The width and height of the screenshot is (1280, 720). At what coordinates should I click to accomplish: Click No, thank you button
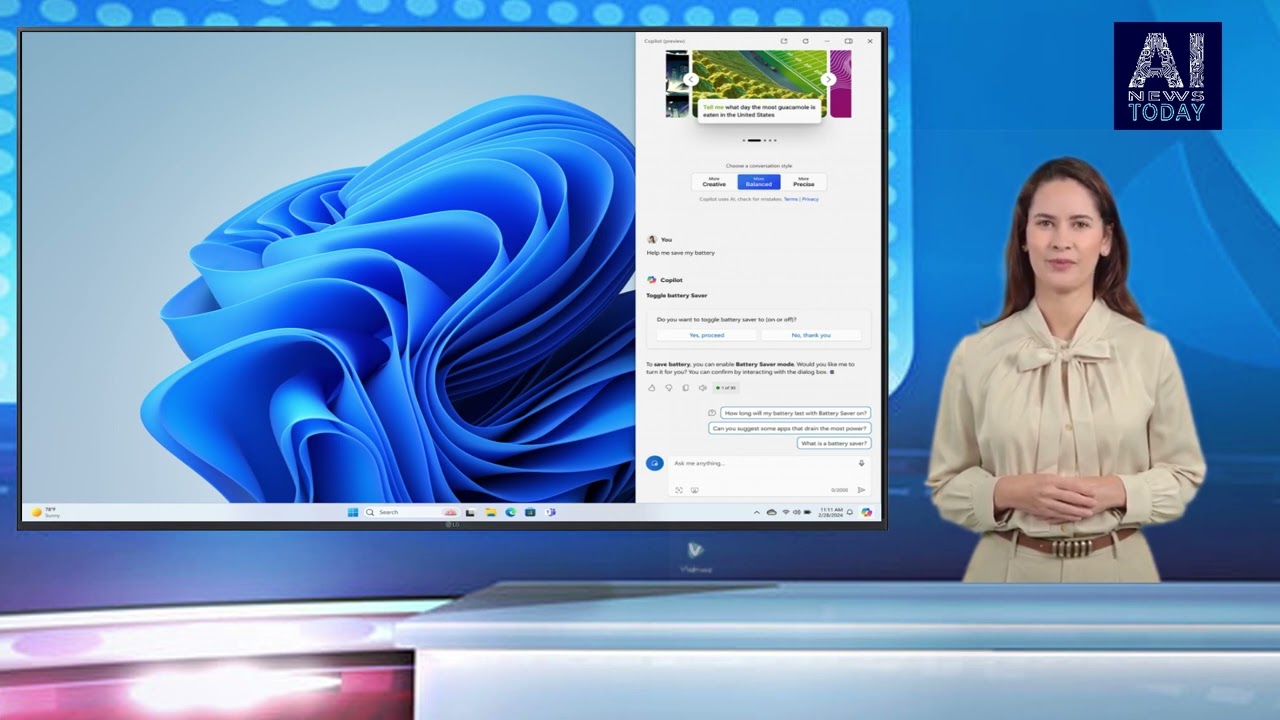coord(811,335)
